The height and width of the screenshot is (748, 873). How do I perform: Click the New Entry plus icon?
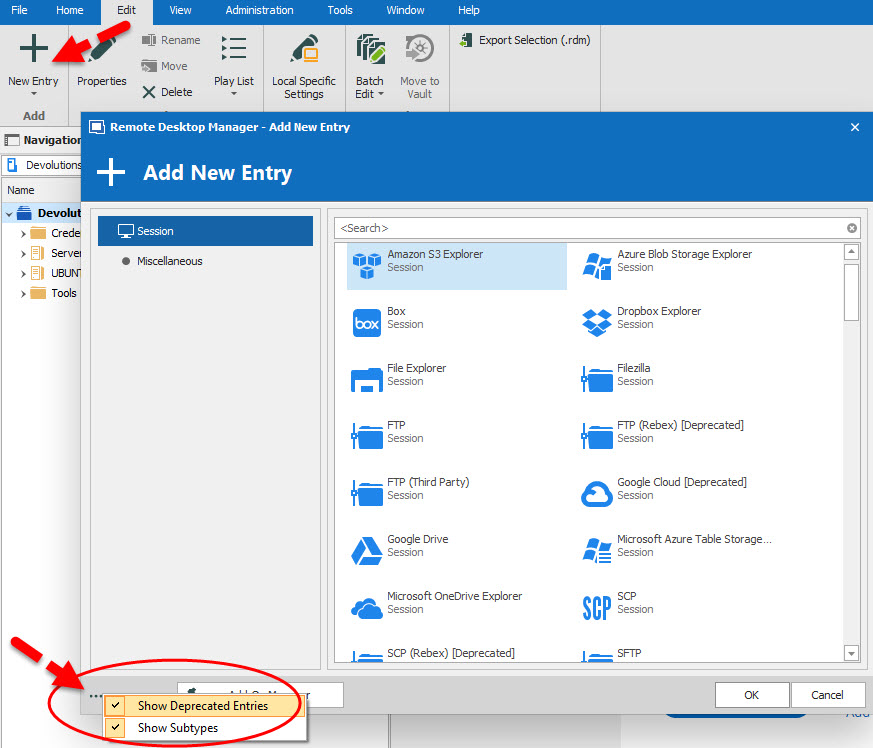tap(33, 50)
